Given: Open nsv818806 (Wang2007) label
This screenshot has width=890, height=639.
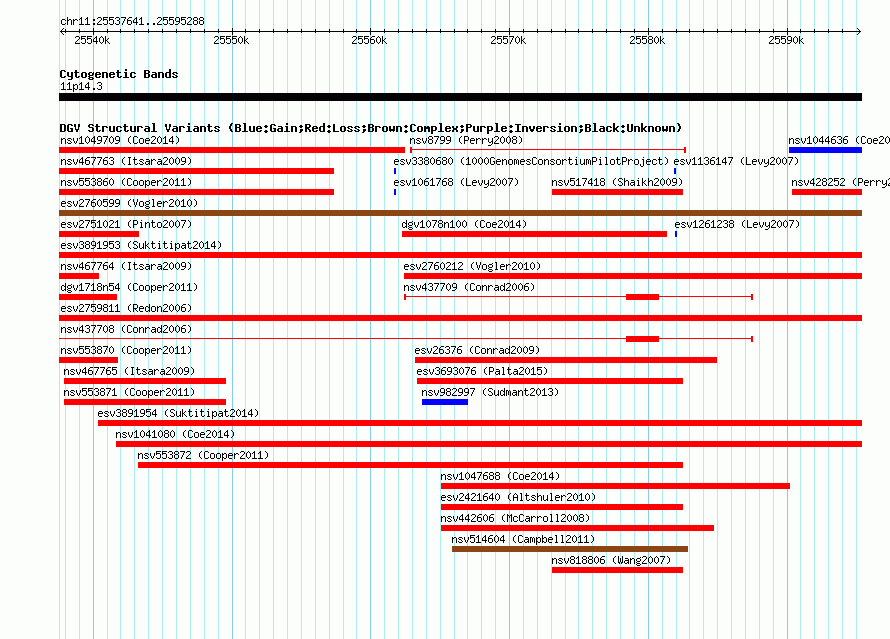Looking at the screenshot, I should (x=611, y=560).
